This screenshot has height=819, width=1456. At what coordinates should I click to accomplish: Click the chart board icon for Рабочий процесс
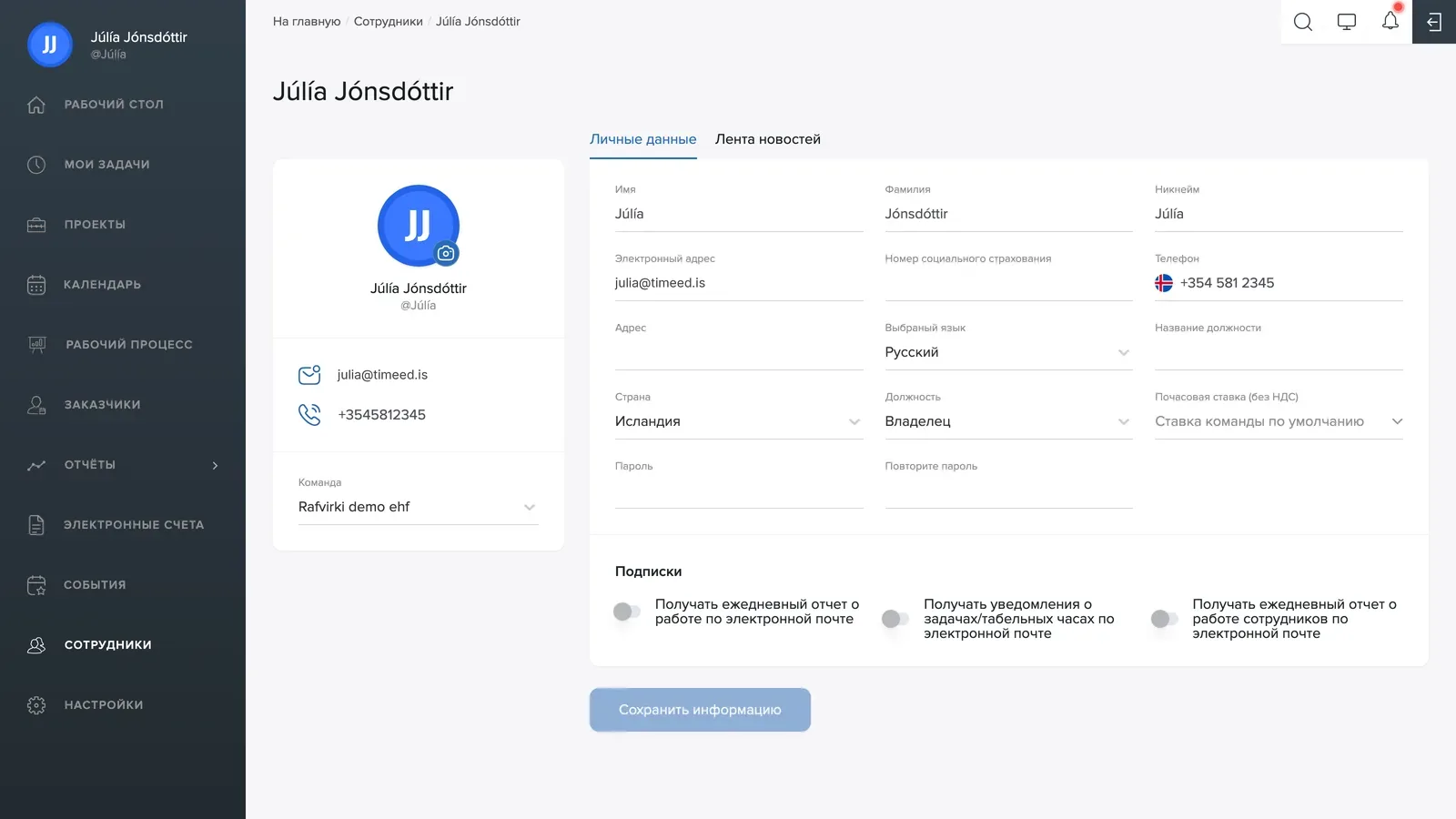pos(36,345)
